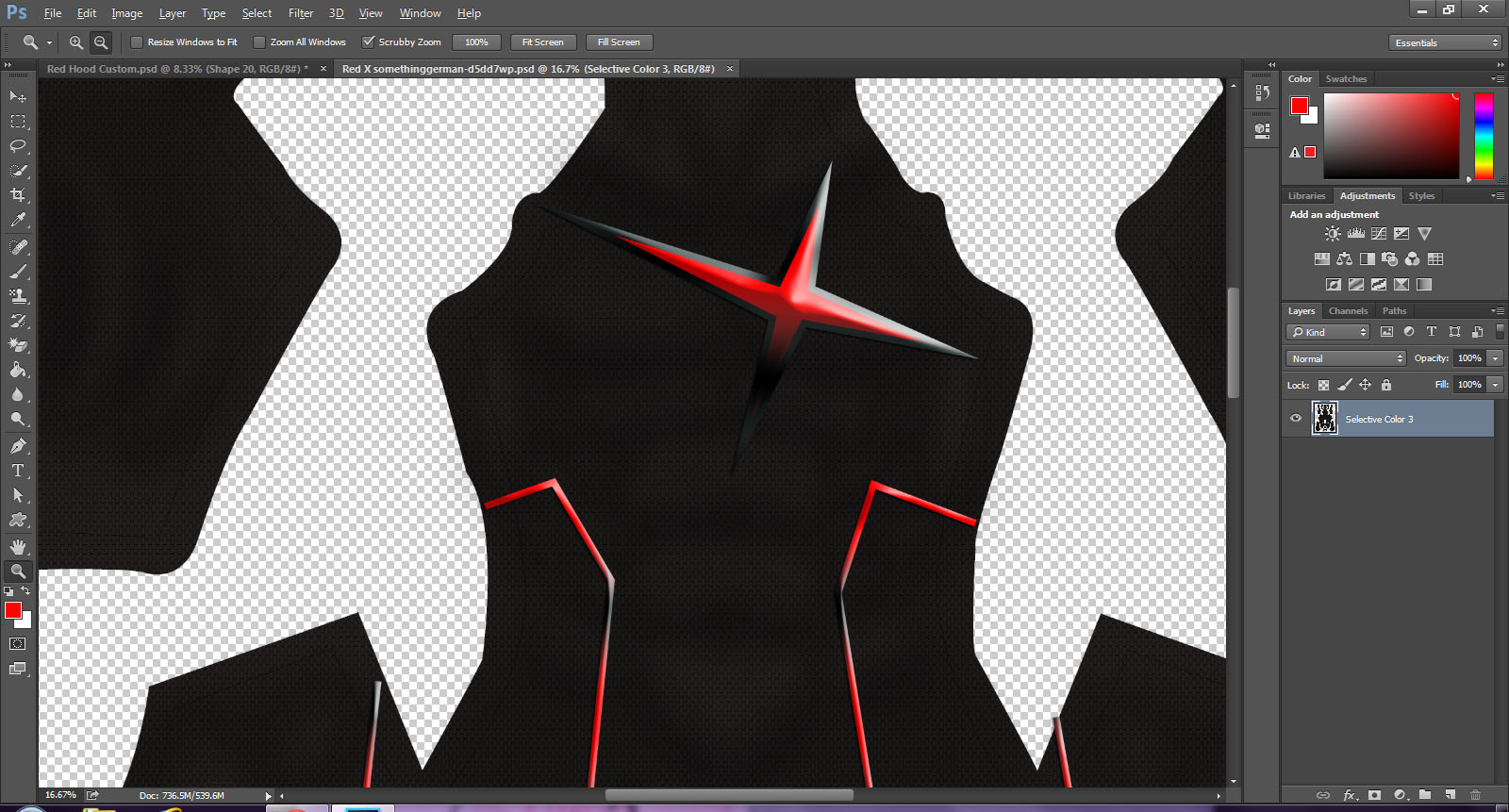Select the Paint Bucket tool
Screen dimensions: 1509x812
click(x=18, y=370)
